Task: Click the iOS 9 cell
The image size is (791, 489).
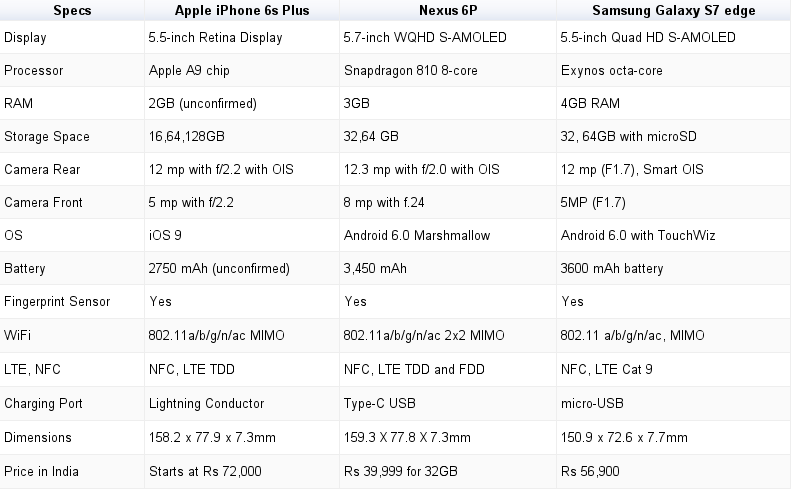Action: 165,236
